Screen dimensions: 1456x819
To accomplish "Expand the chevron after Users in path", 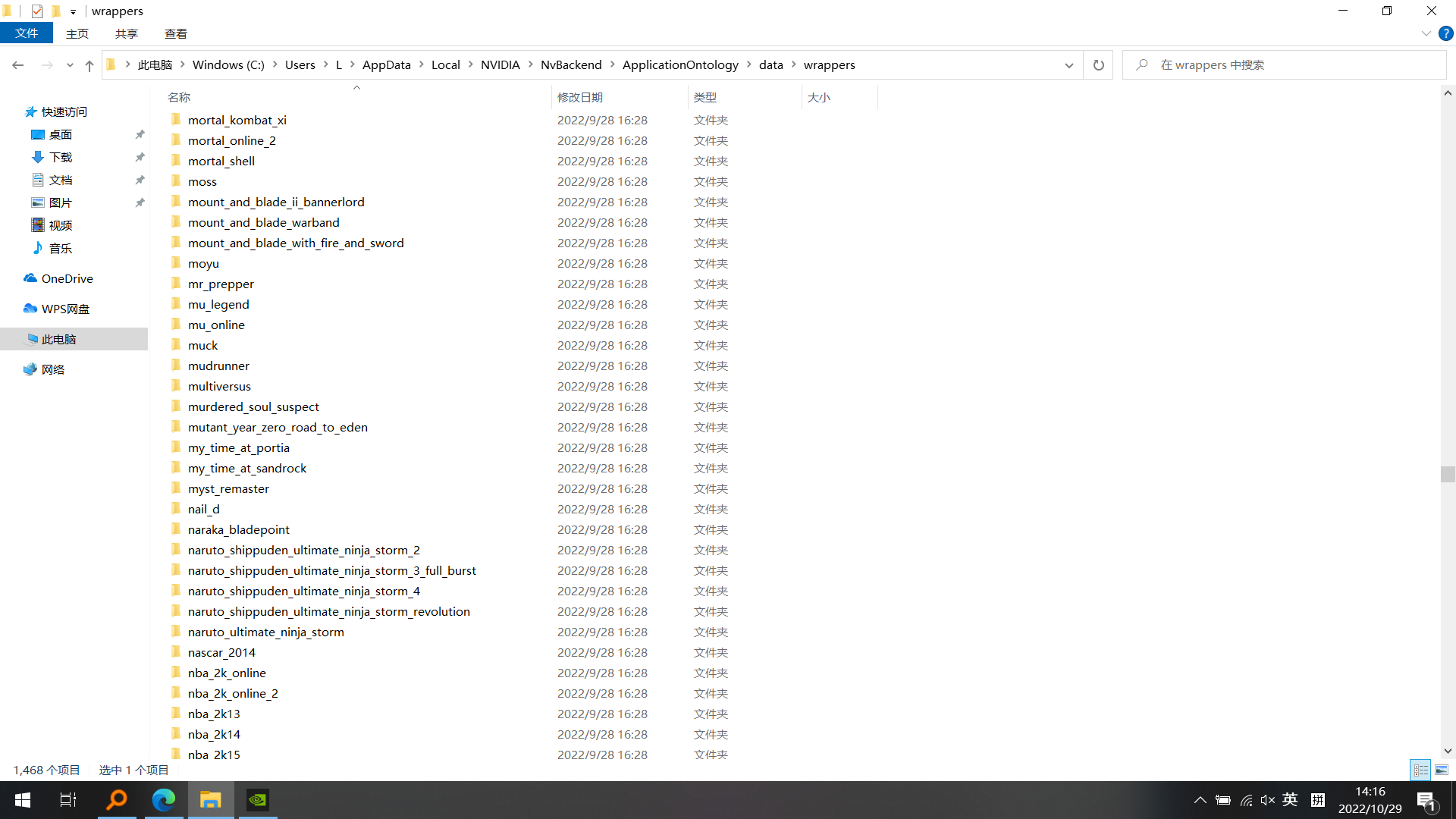I will tap(325, 65).
